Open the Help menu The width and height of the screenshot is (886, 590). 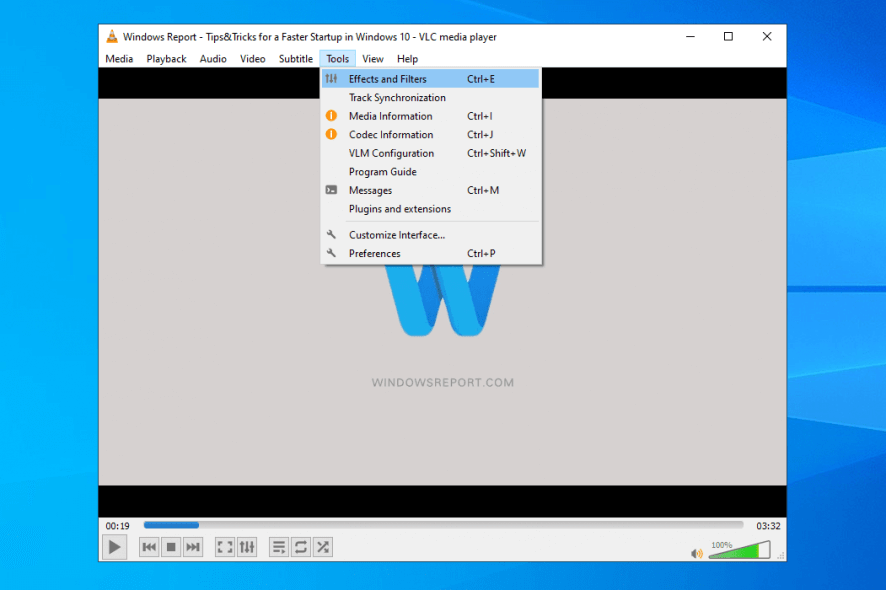tap(407, 59)
